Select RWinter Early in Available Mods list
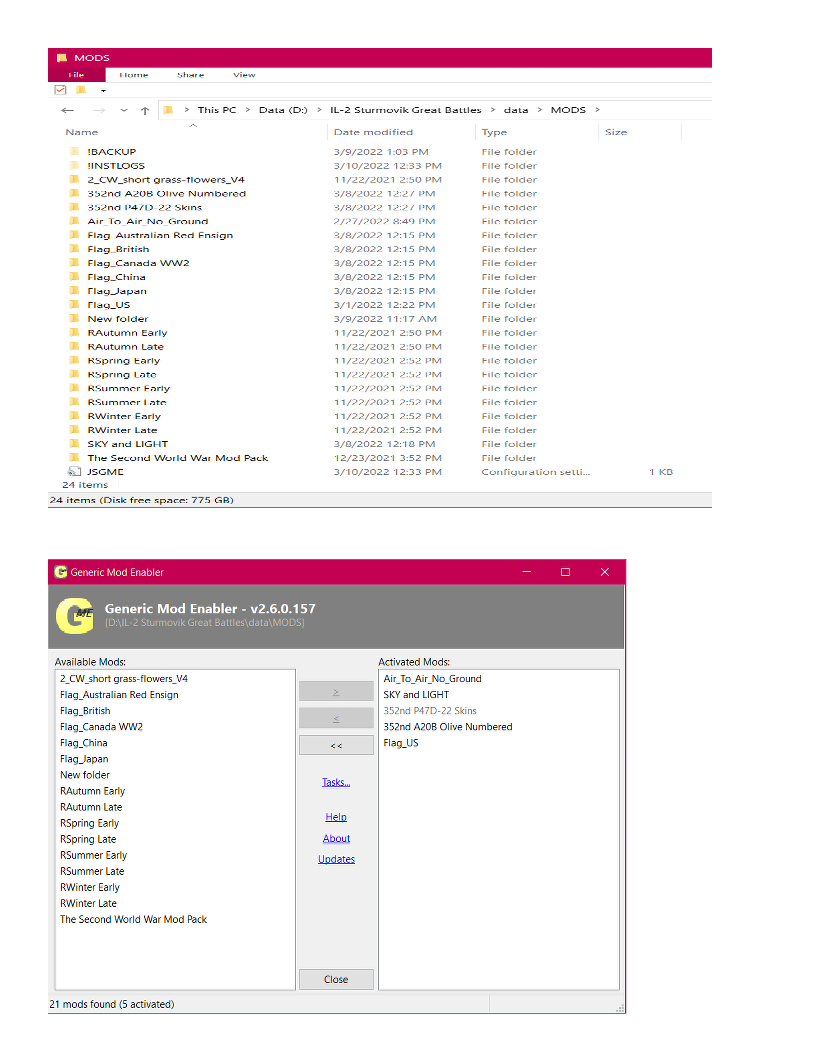Viewport: 816px width, 1056px height. point(90,888)
